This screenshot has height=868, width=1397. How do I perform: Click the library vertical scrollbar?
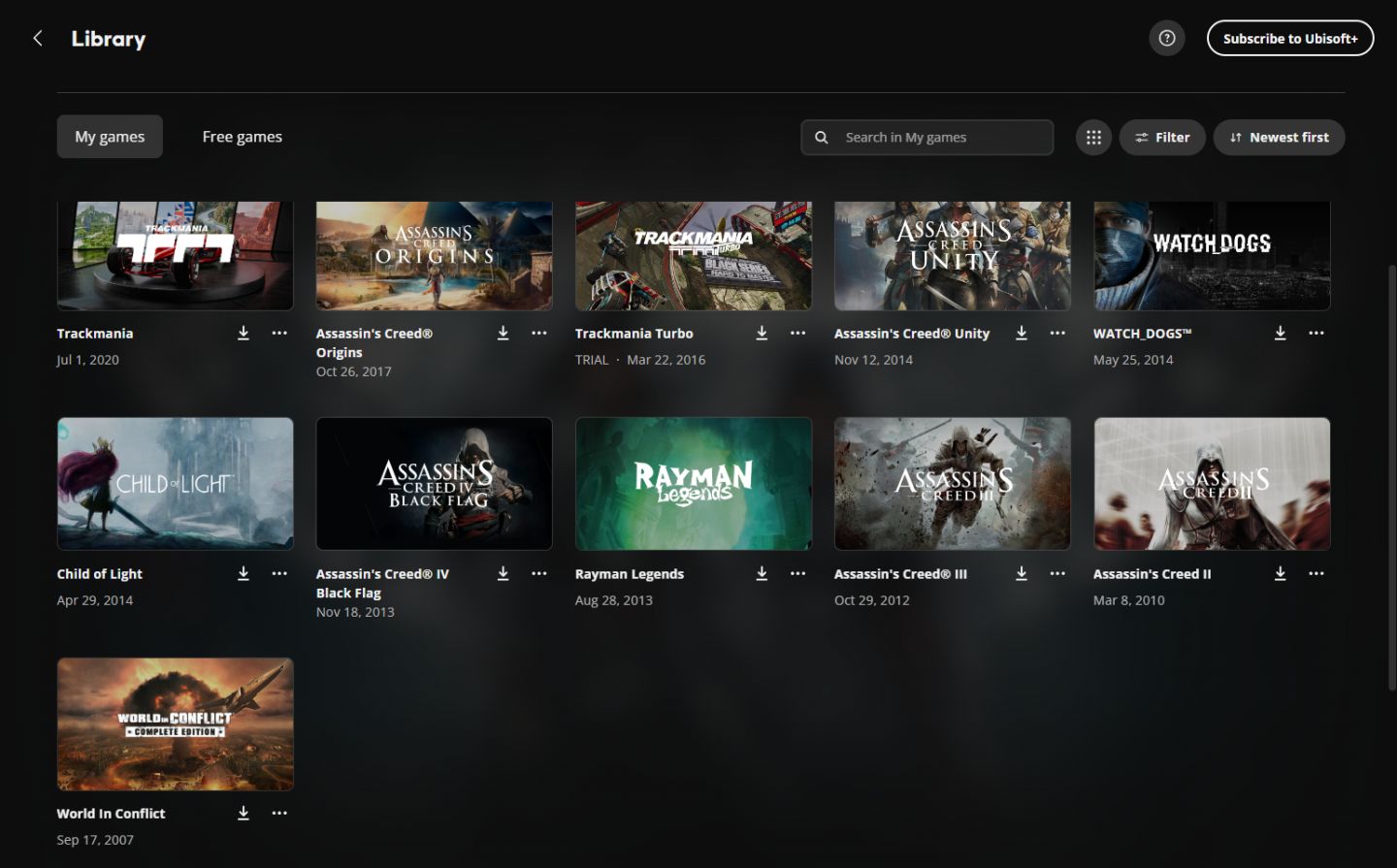[1391, 475]
